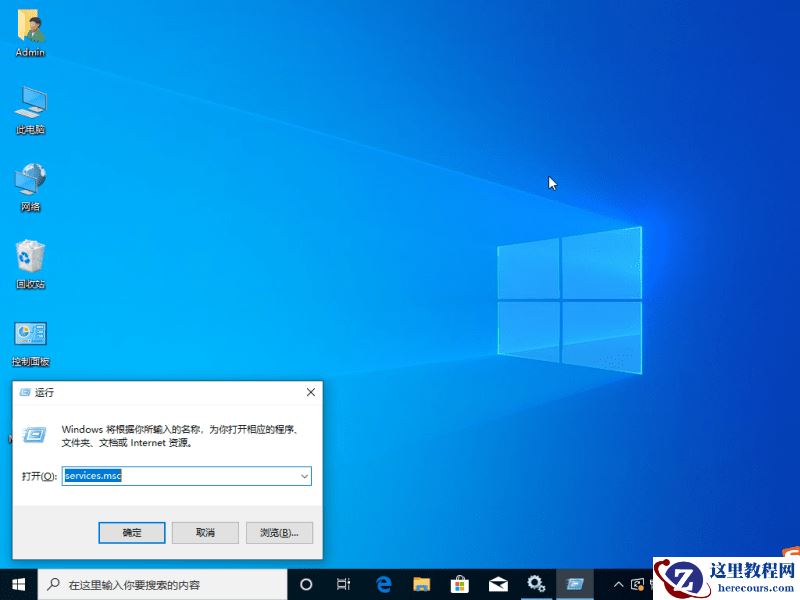Switch to the focused Services taskbar window
Viewport: 800px width, 600px height.
(x=575, y=584)
